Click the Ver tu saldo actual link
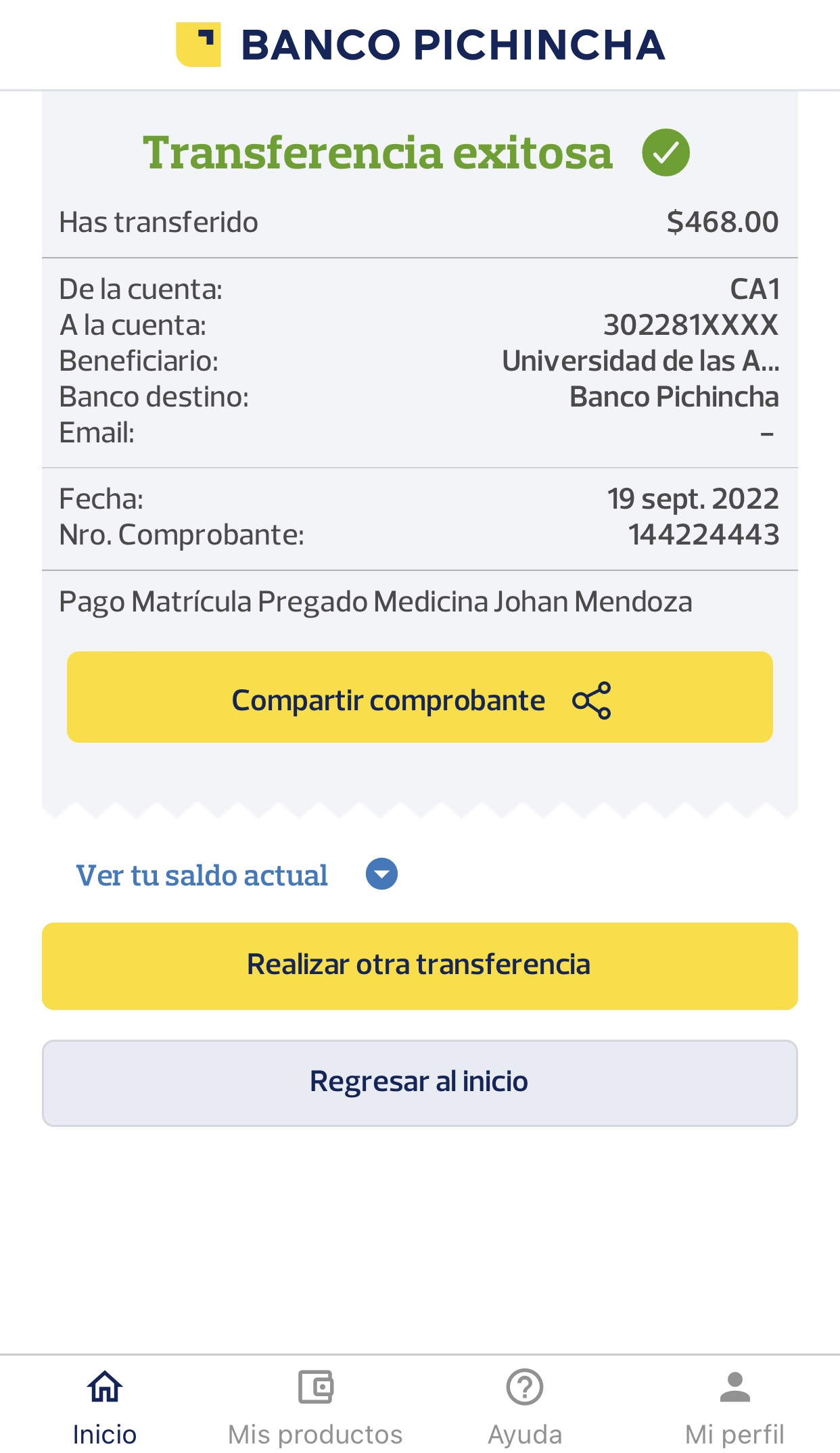The width and height of the screenshot is (840, 1453). 202,875
